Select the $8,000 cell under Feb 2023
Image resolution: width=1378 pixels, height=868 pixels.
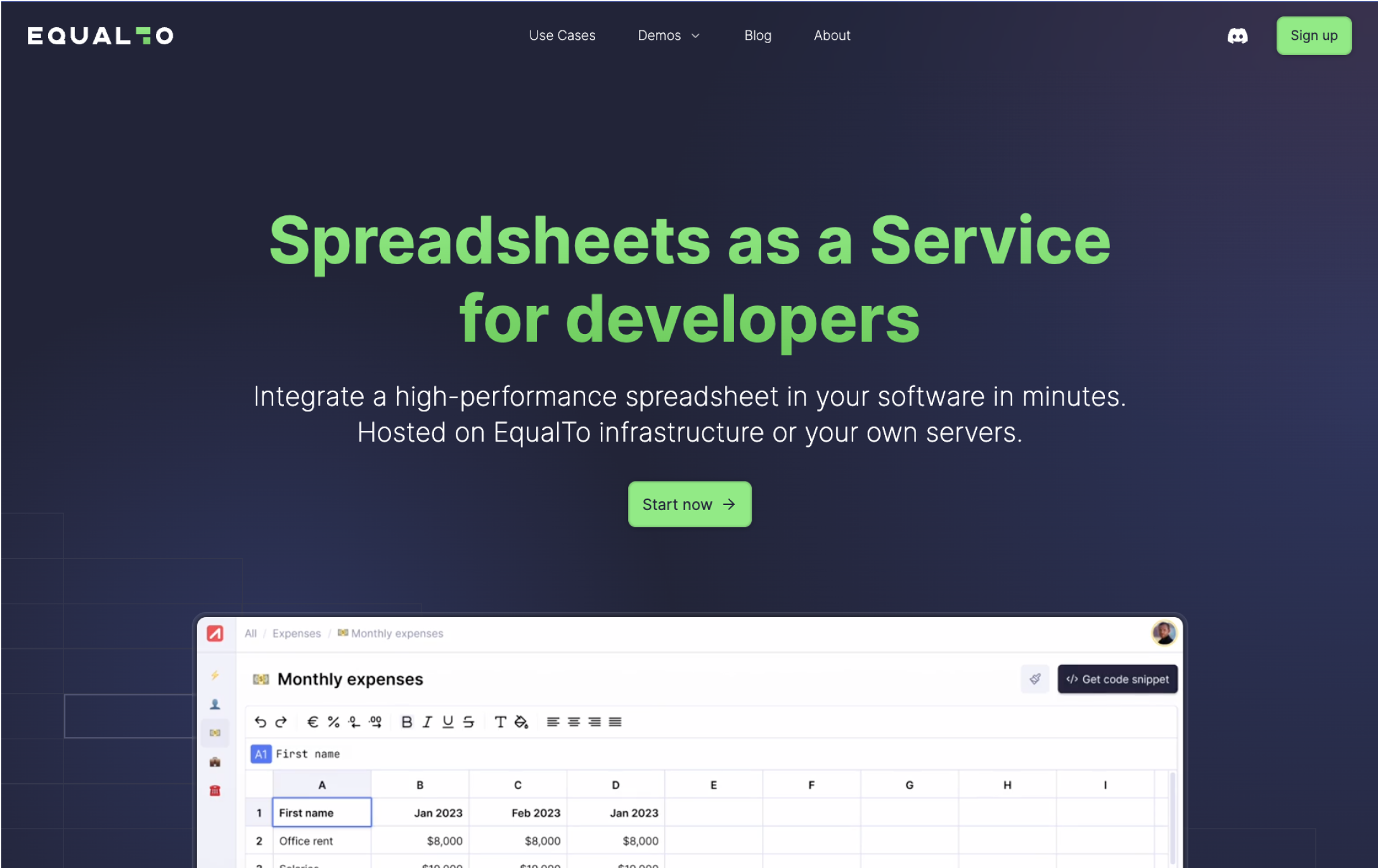coord(518,841)
